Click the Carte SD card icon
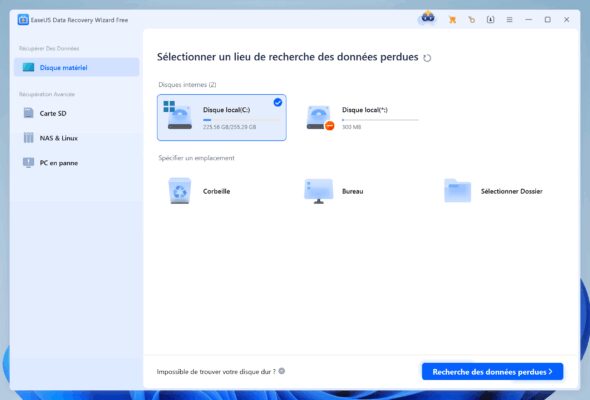Viewport: 590px width, 400px height. click(x=29, y=113)
